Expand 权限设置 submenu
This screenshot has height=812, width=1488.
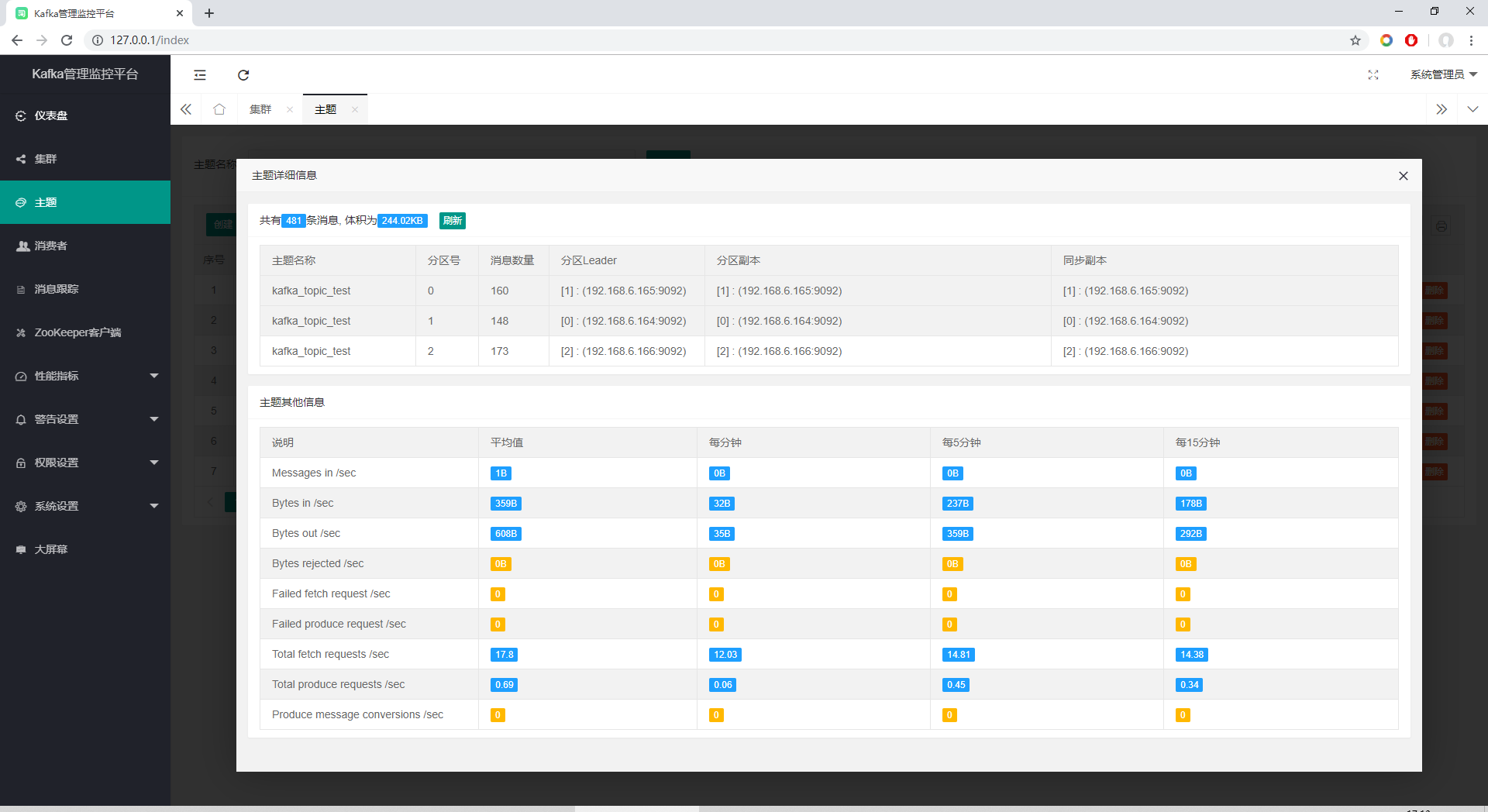85,463
